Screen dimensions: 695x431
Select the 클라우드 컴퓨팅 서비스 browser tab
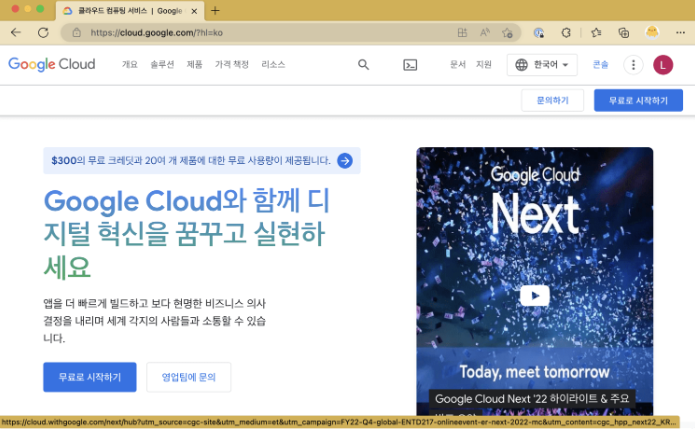pyautogui.click(x=130, y=11)
